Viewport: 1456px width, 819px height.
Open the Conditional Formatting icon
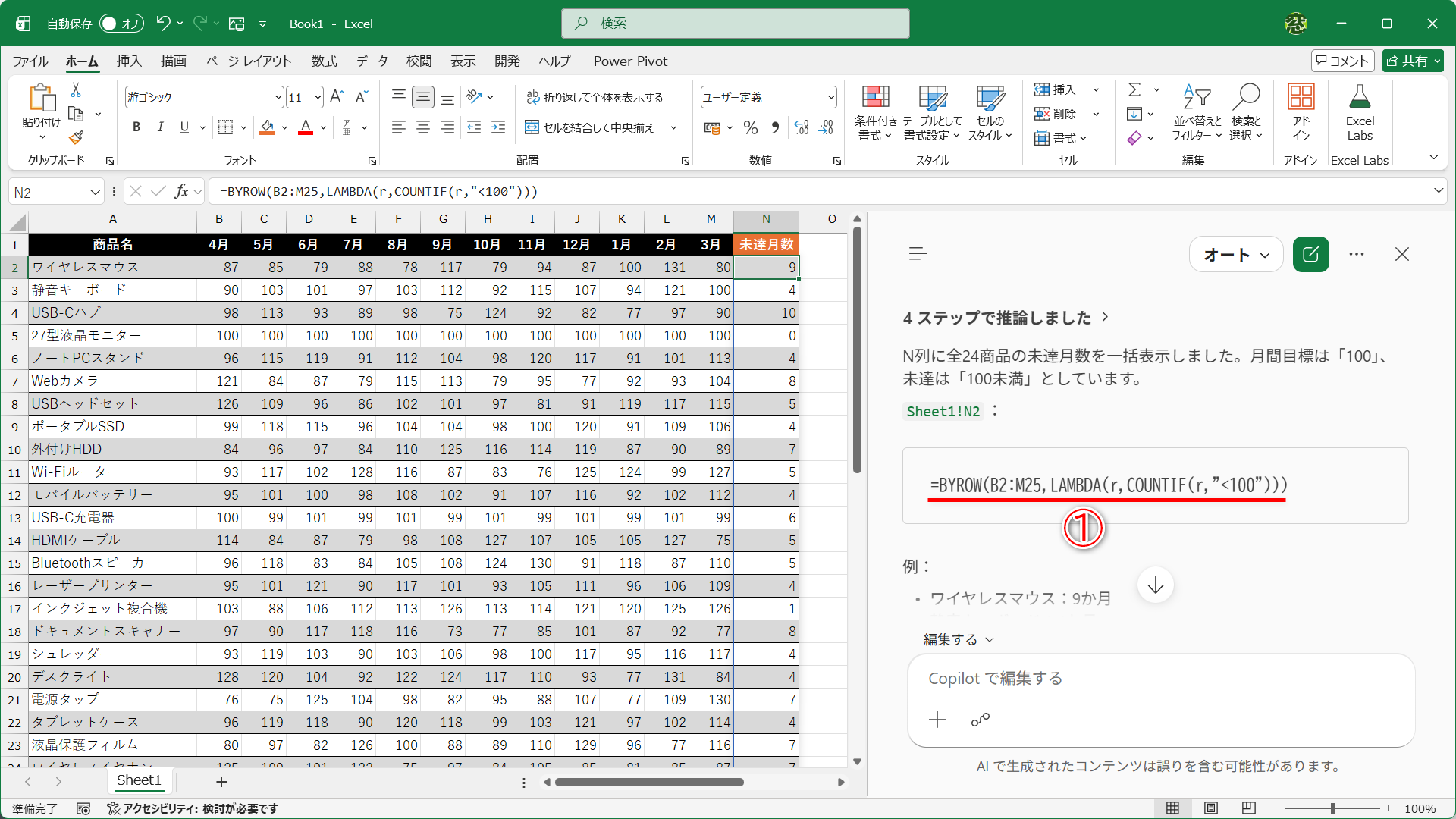[875, 114]
